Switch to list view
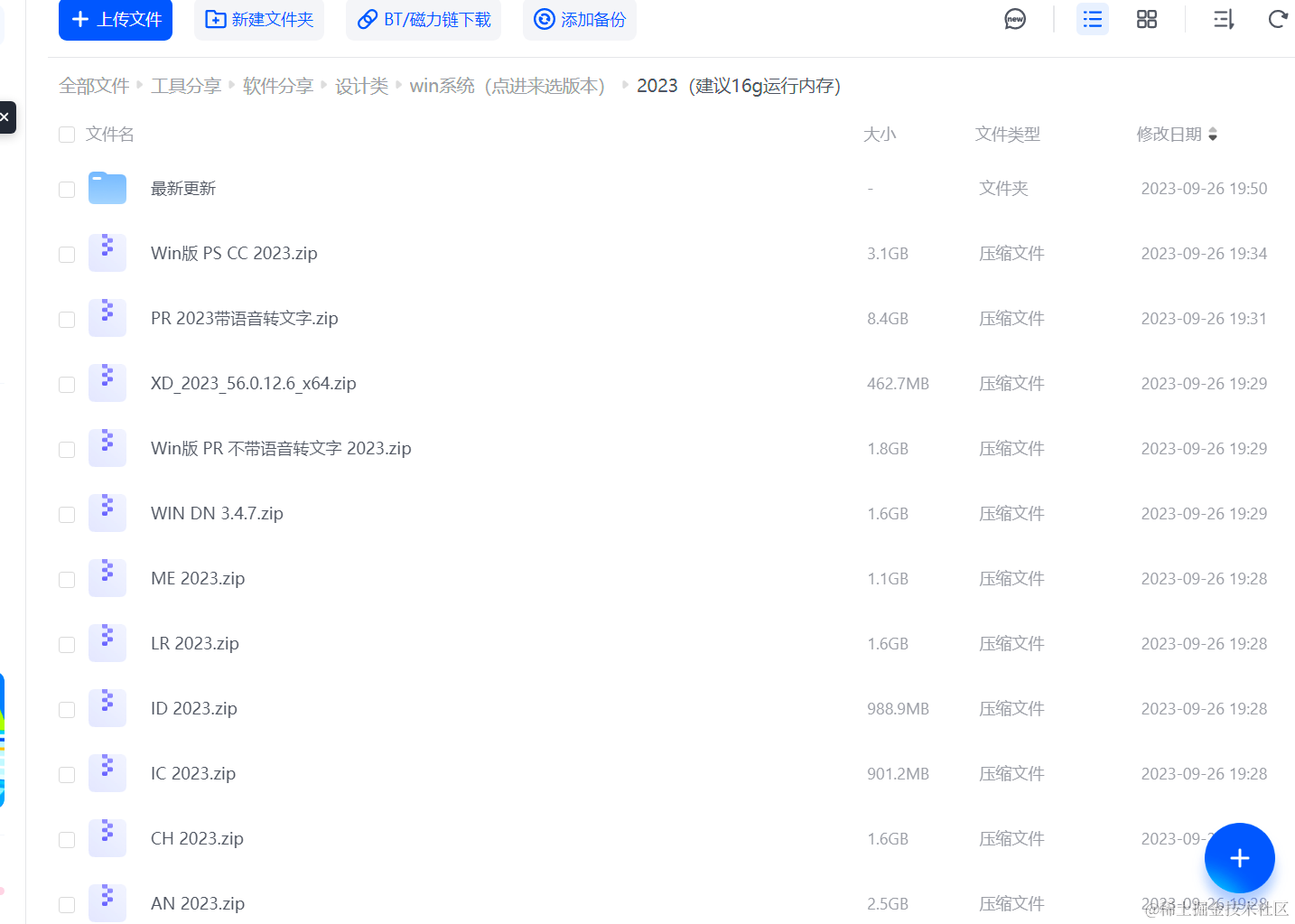 coord(1093,19)
